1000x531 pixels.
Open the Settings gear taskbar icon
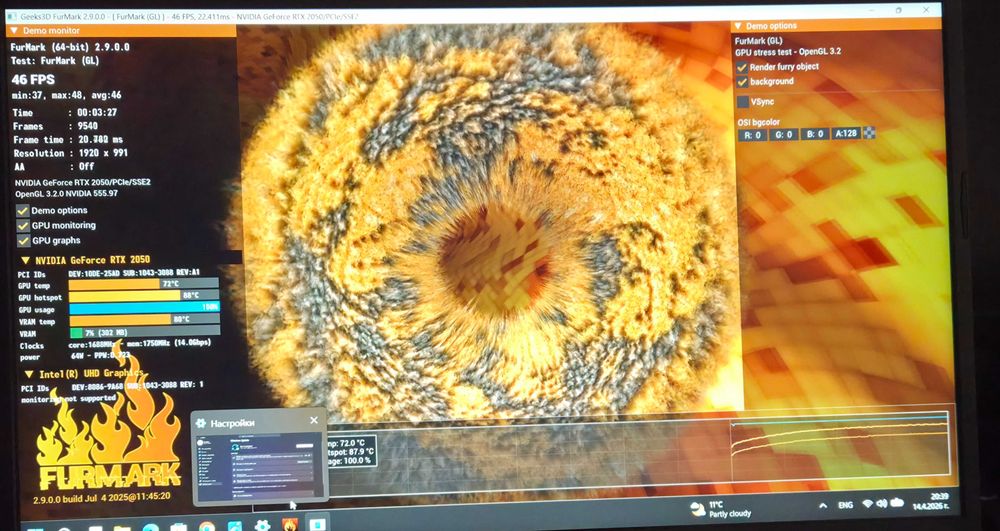(262, 525)
